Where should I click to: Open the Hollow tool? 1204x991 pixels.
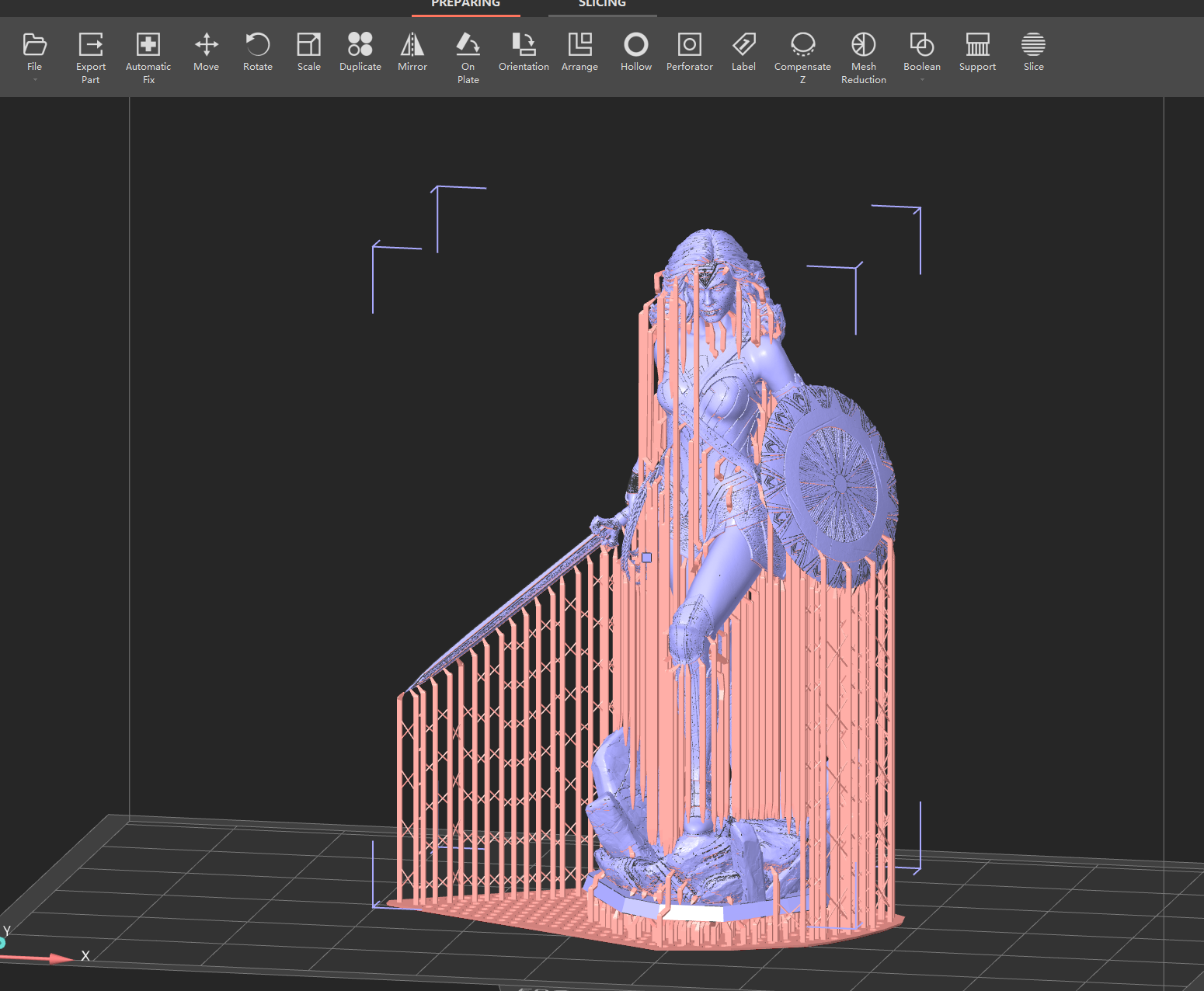636,51
